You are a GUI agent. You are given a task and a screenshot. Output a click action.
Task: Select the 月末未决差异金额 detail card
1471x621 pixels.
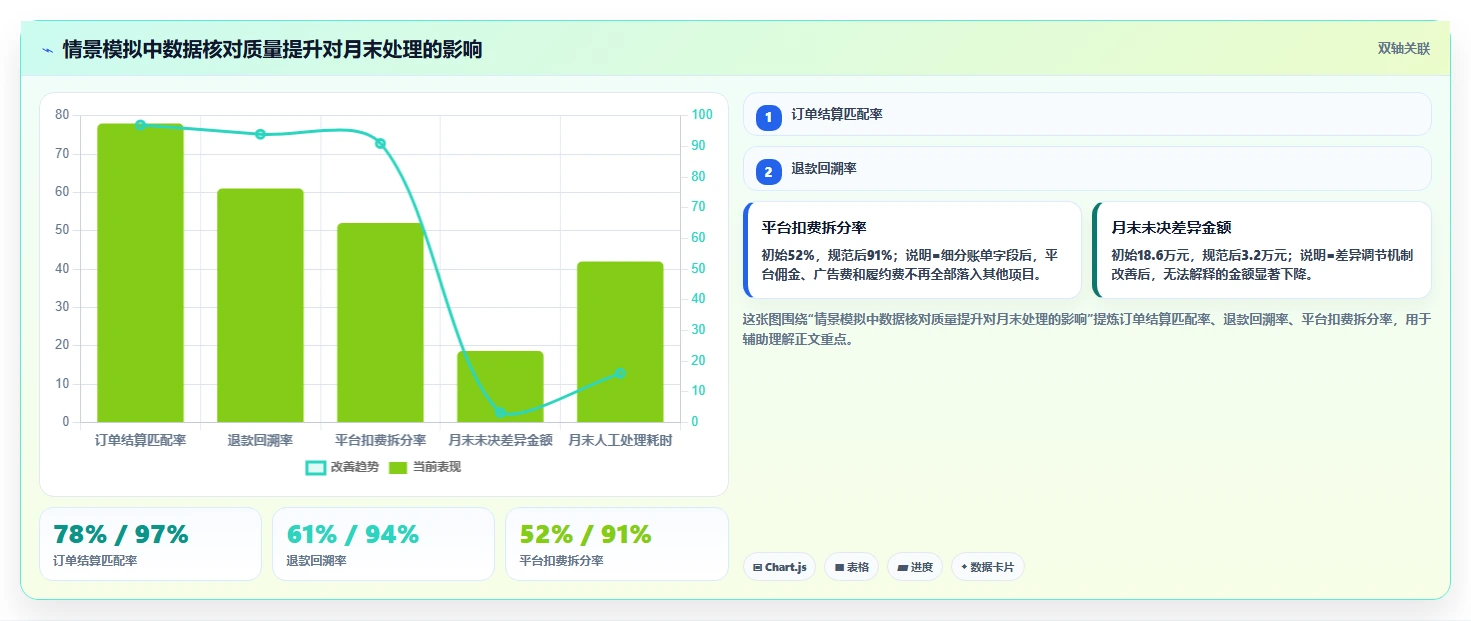point(1262,250)
